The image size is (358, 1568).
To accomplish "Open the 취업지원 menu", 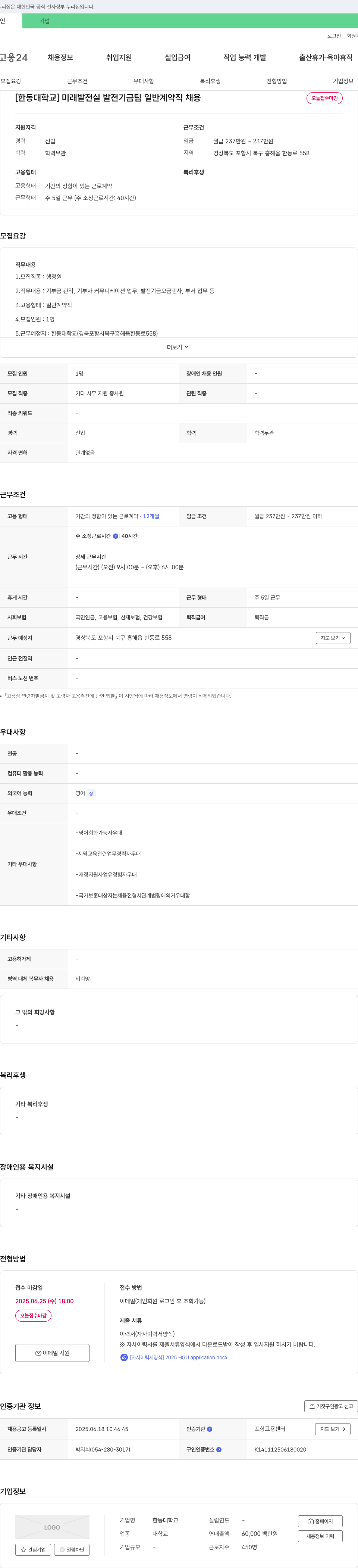I will point(119,57).
